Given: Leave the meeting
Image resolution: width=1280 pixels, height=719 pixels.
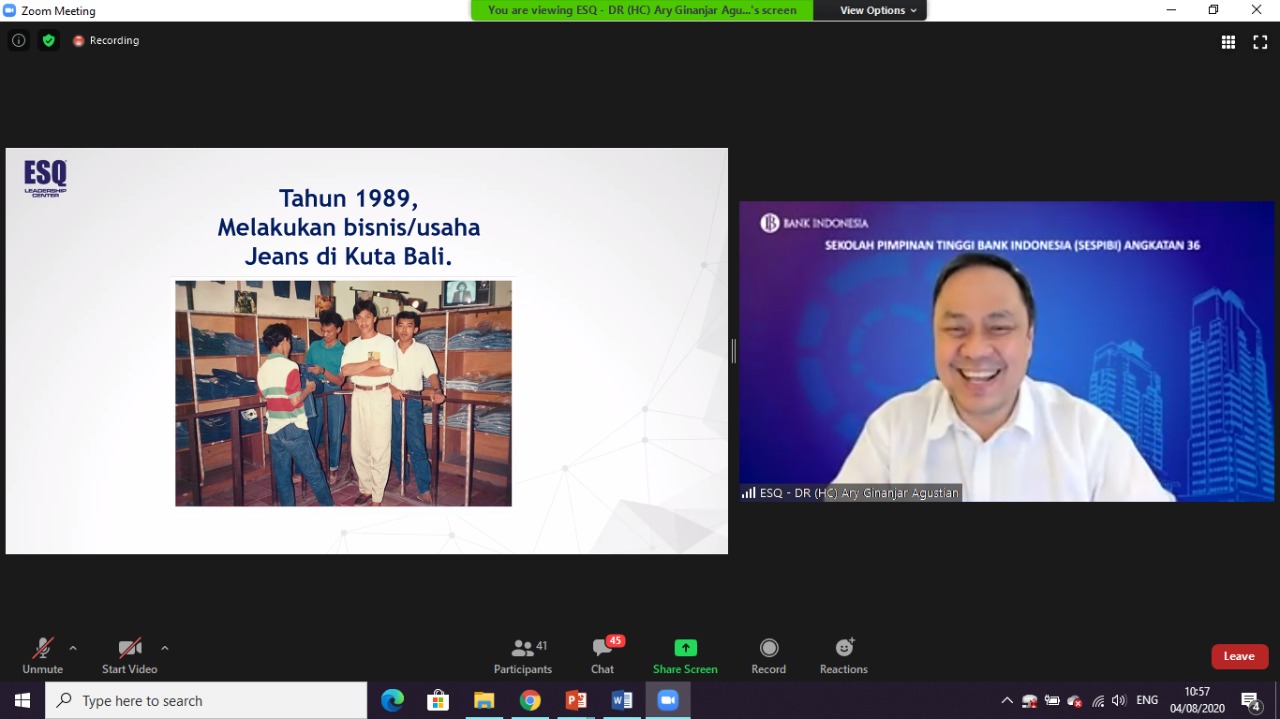Looking at the screenshot, I should [1239, 656].
